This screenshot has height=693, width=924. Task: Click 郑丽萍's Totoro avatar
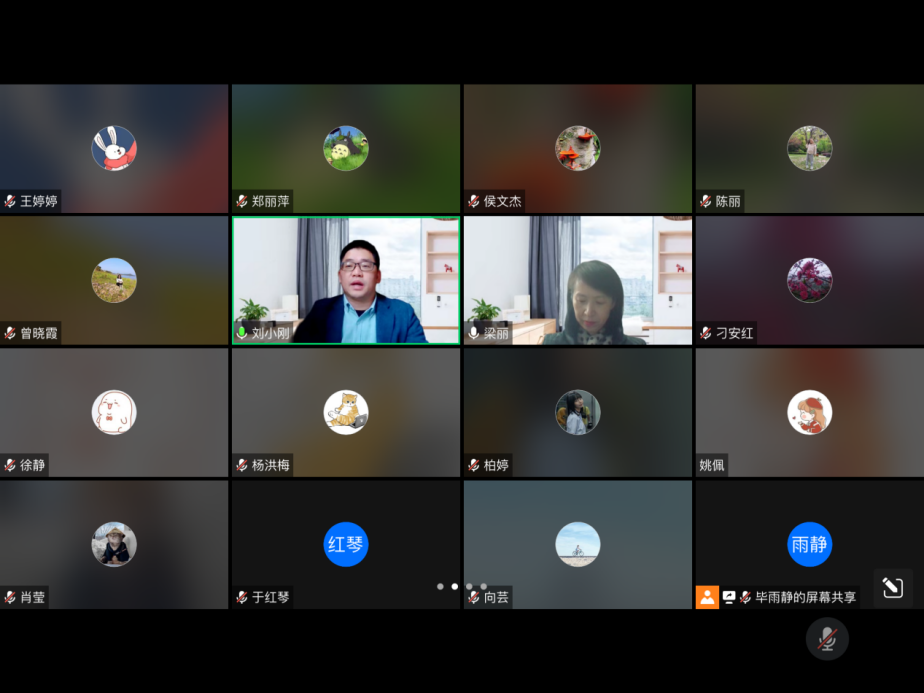346,148
